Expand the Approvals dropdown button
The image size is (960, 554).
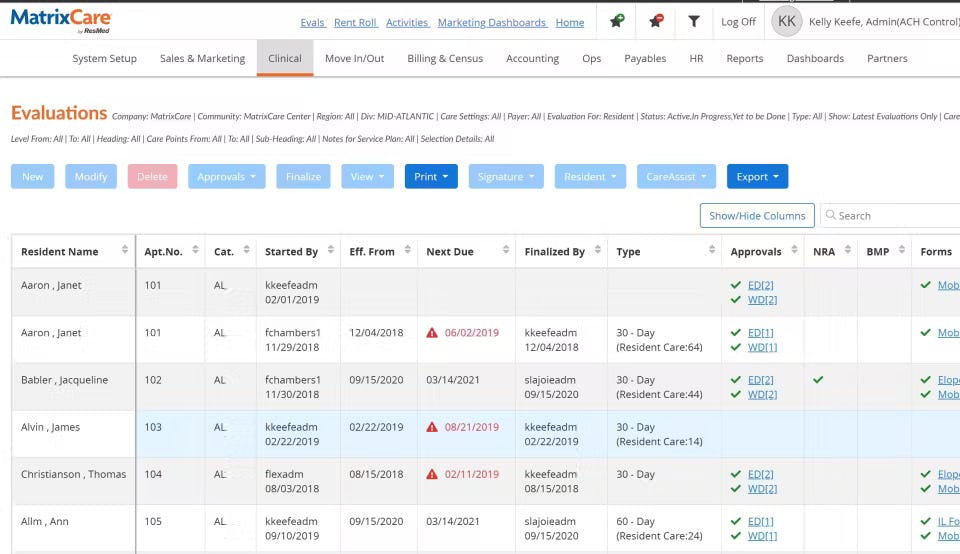pos(226,177)
